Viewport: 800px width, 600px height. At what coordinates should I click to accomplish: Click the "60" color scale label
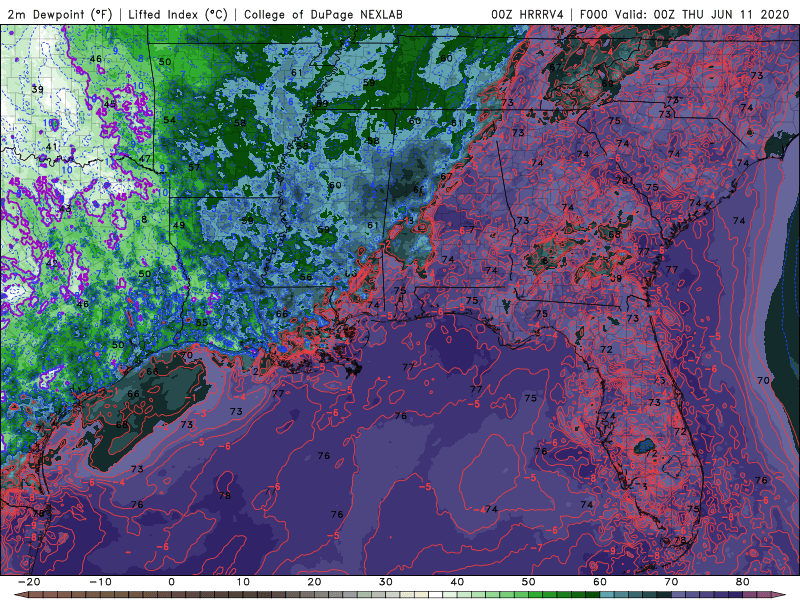point(600,582)
